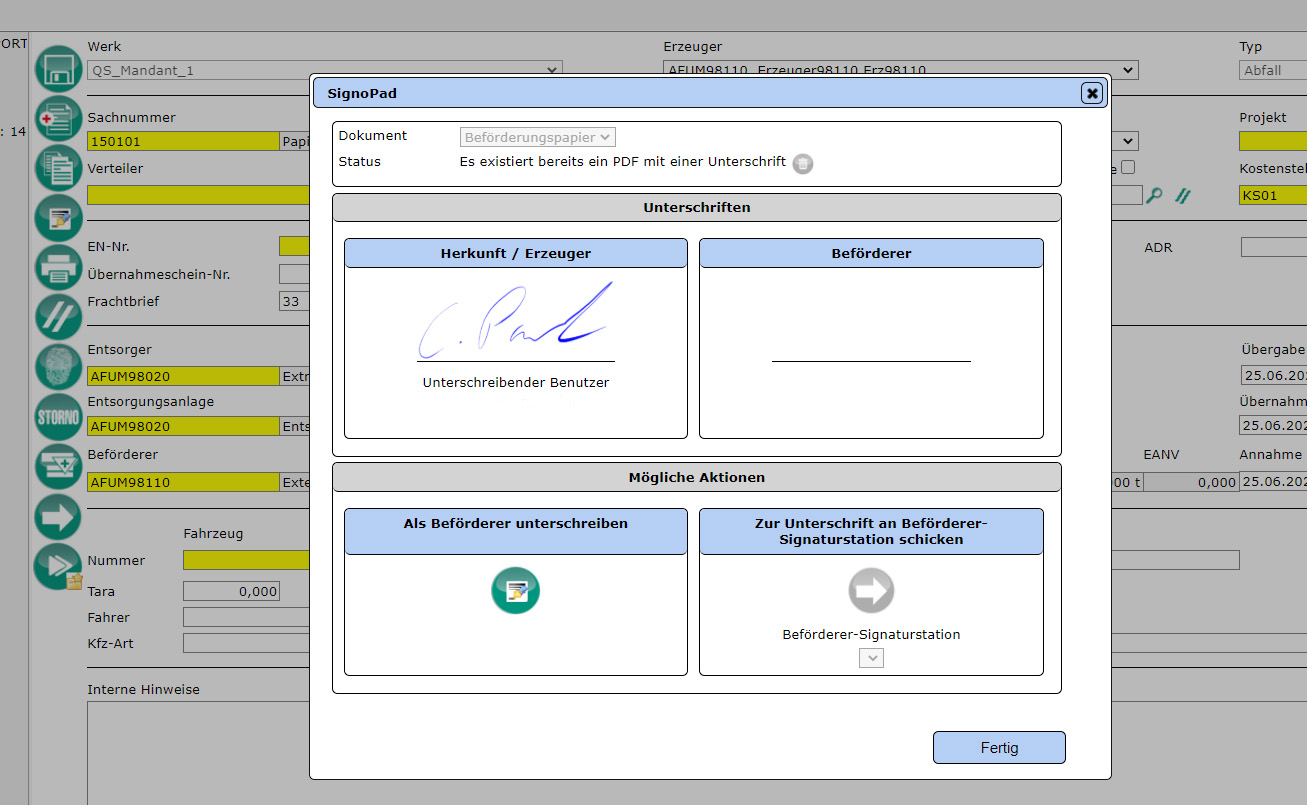This screenshot has height=805, width=1307.
Task: Click the copy documents sidebar icon
Action: coord(58,168)
